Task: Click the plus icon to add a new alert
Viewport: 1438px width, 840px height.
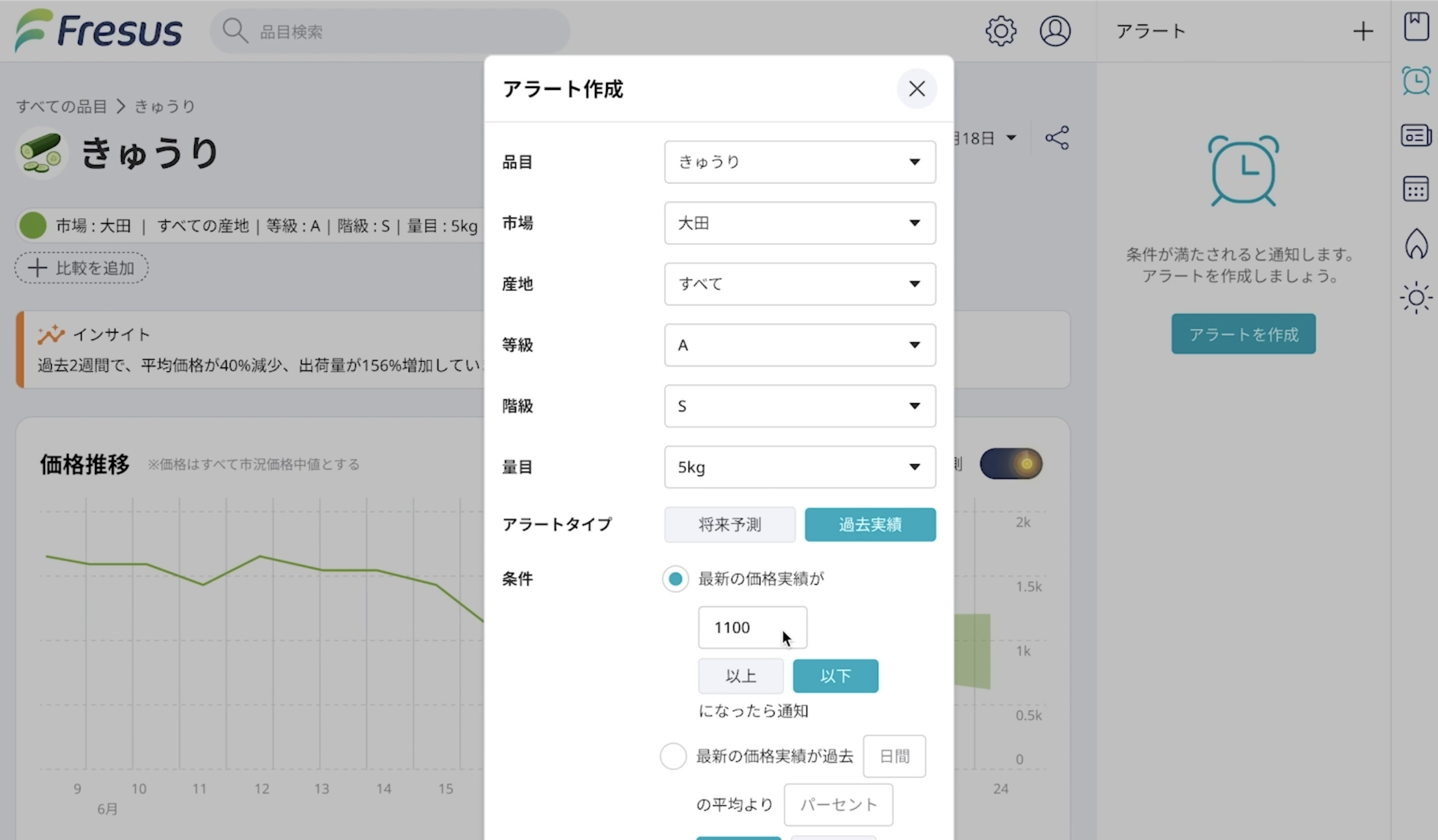Action: point(1364,31)
